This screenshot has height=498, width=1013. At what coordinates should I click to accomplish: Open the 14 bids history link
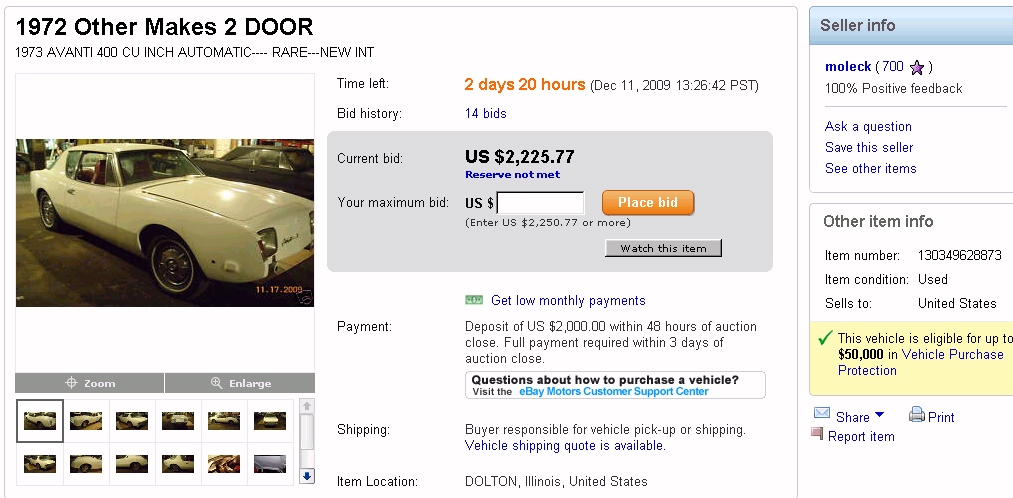[486, 114]
